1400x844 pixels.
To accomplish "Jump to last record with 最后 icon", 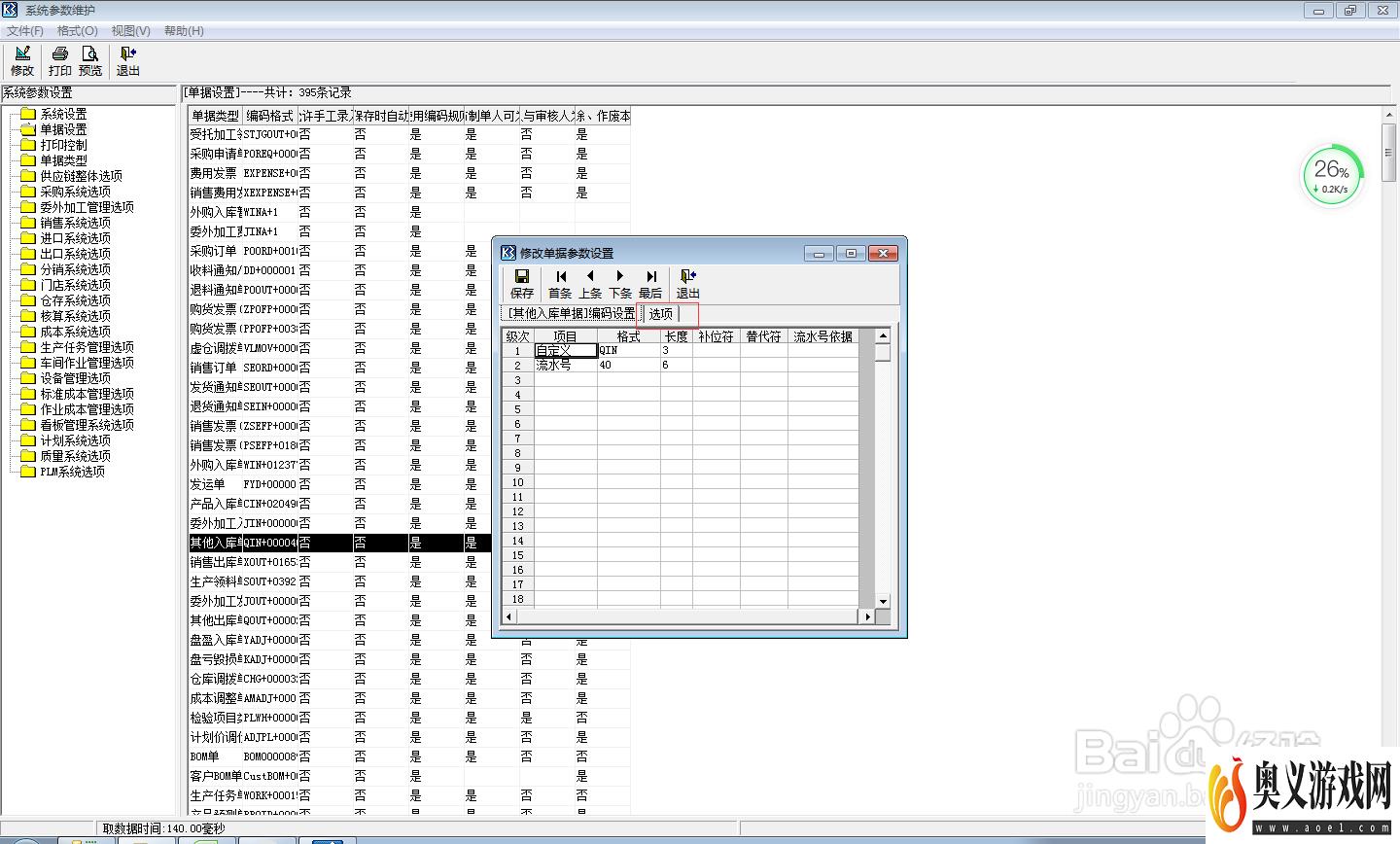I will pyautogui.click(x=650, y=284).
